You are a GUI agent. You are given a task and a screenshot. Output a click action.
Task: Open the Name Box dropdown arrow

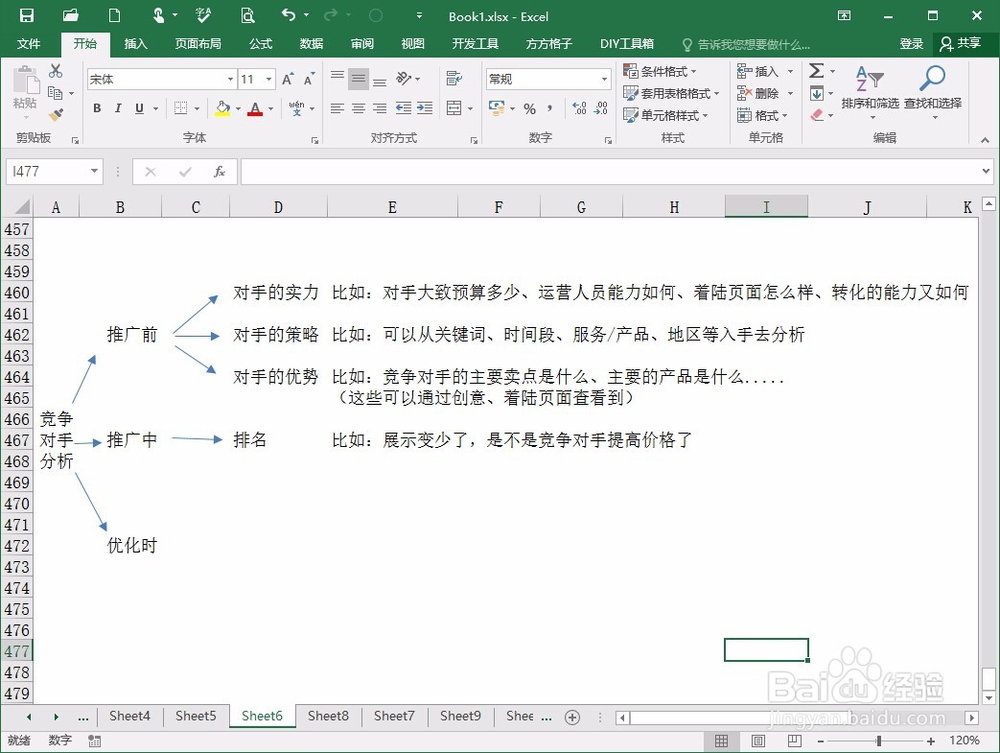coord(94,171)
